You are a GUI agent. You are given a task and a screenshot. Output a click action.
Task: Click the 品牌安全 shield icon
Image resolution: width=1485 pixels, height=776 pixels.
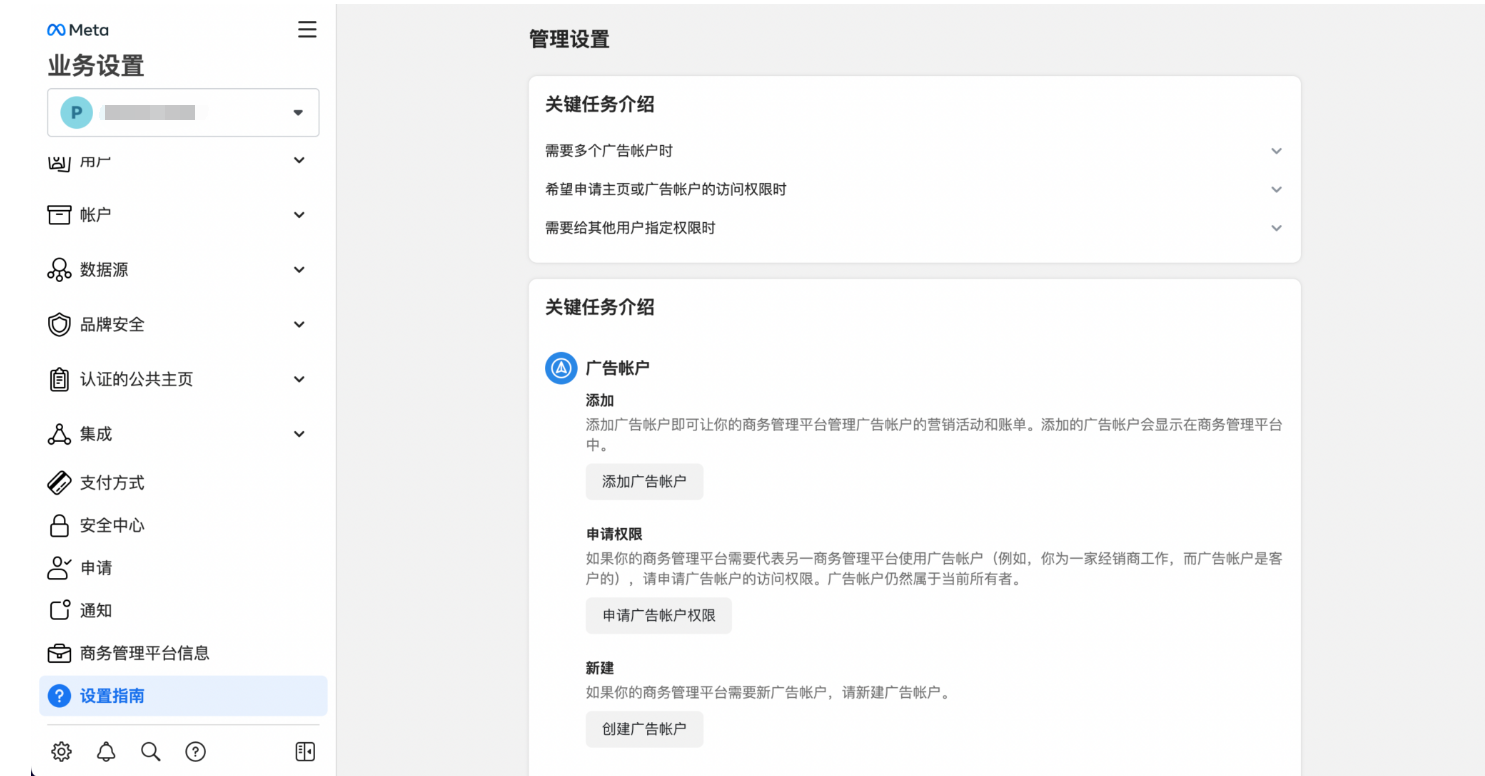[x=60, y=325]
